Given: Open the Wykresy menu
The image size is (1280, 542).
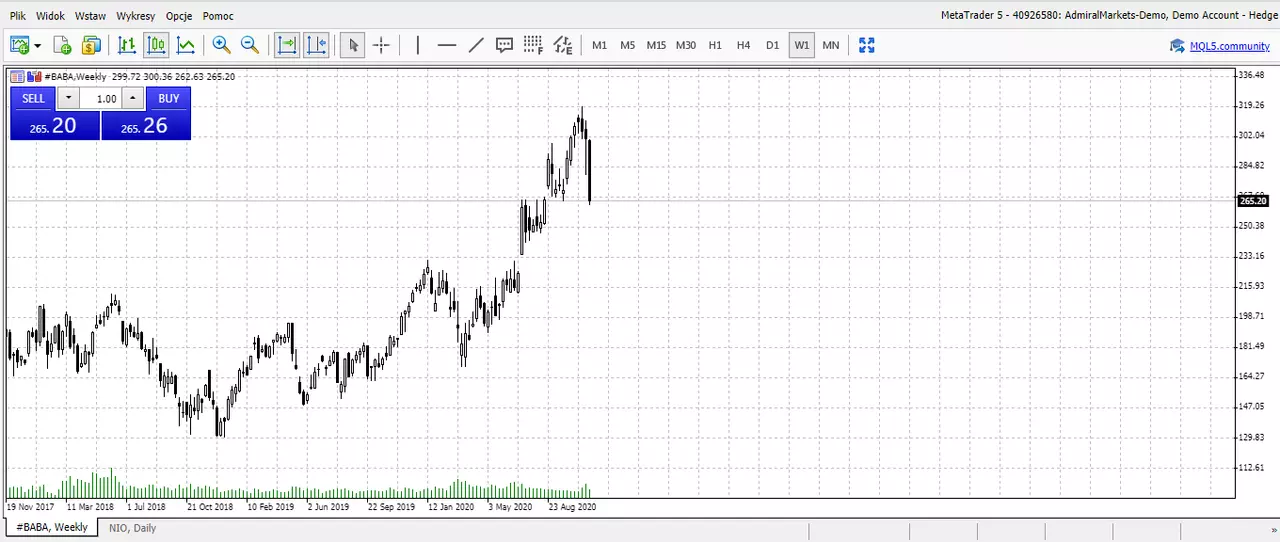Looking at the screenshot, I should [135, 16].
